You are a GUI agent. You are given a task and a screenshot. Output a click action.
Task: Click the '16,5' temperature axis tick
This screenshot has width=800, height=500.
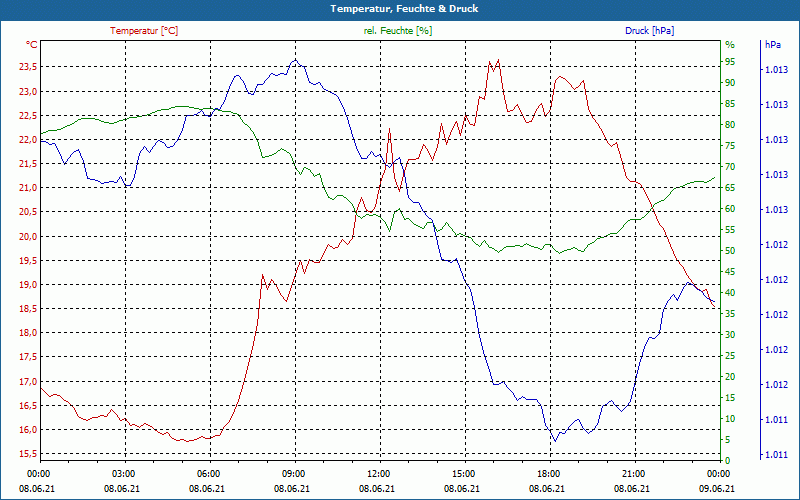pos(28,406)
